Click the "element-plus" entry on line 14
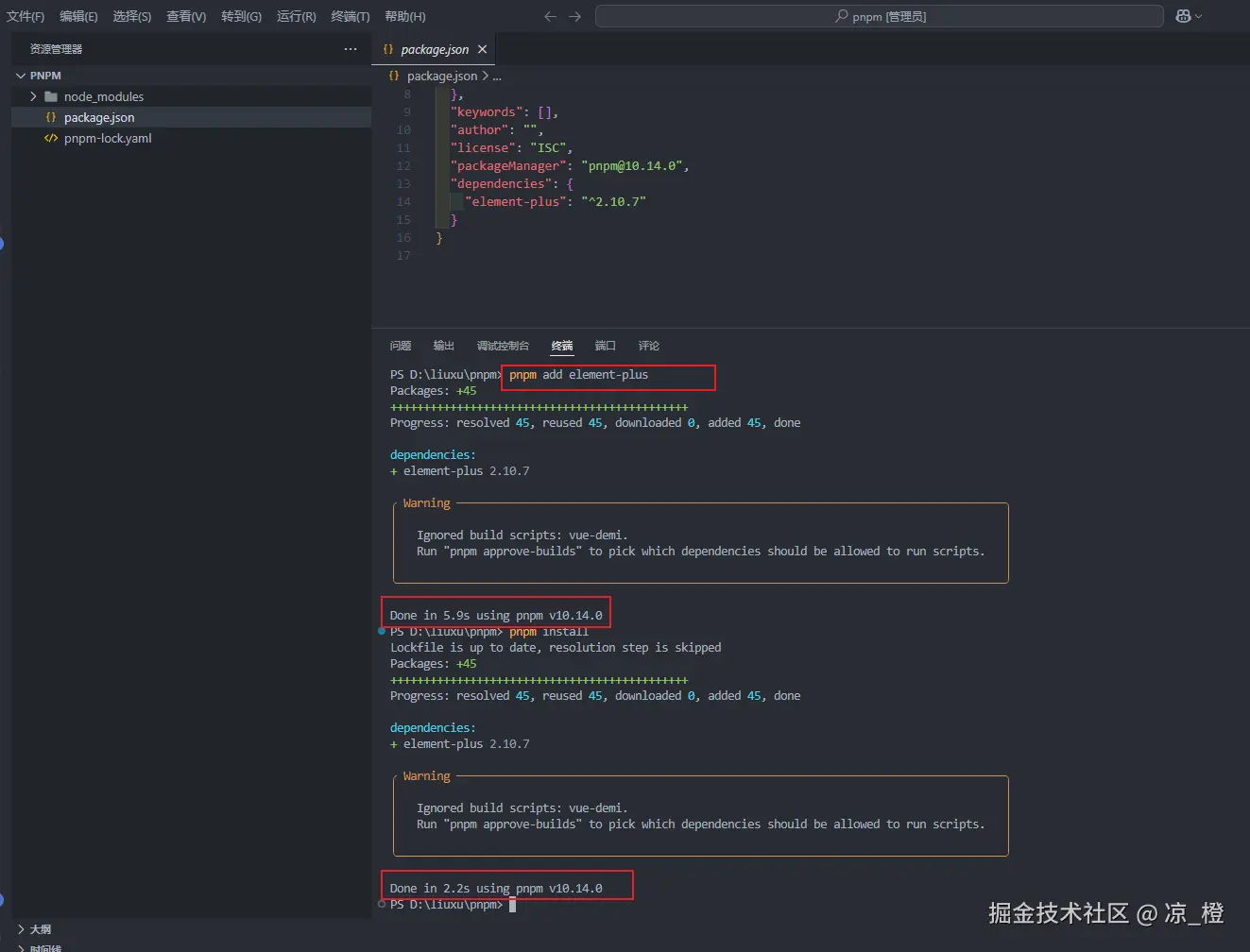Screen dimensions: 1250x952 pyautogui.click(x=516, y=201)
